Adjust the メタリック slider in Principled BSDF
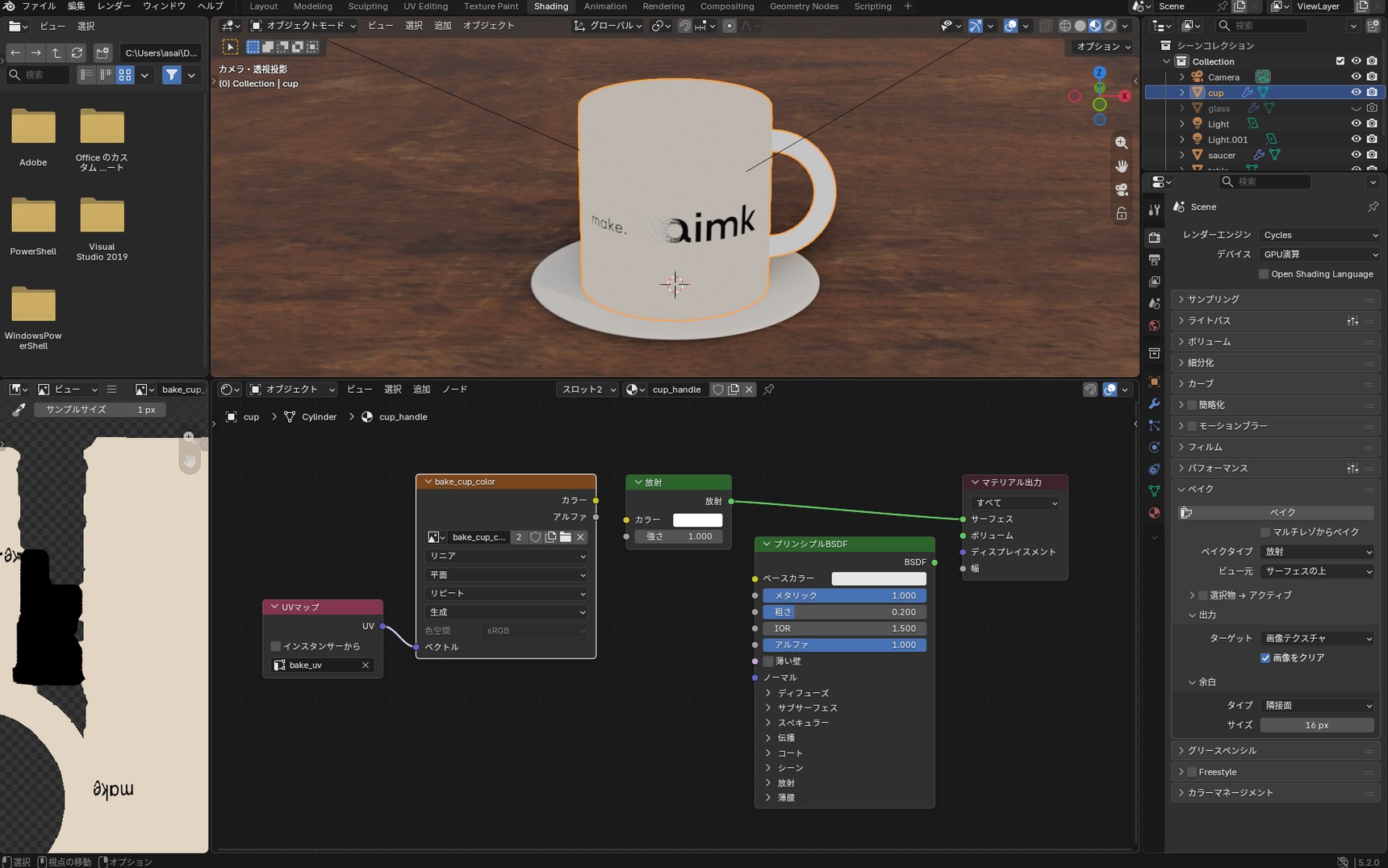Viewport: 1388px width, 868px height. click(844, 596)
